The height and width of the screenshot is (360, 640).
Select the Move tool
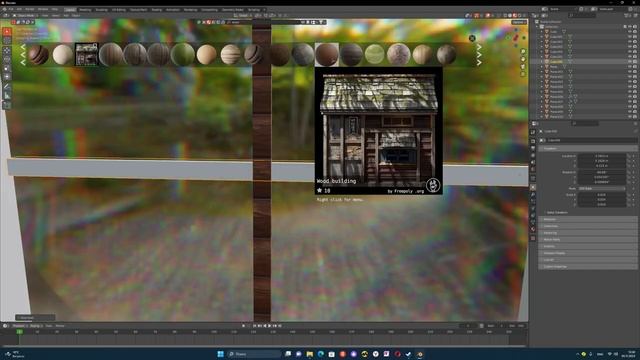pos(7,51)
